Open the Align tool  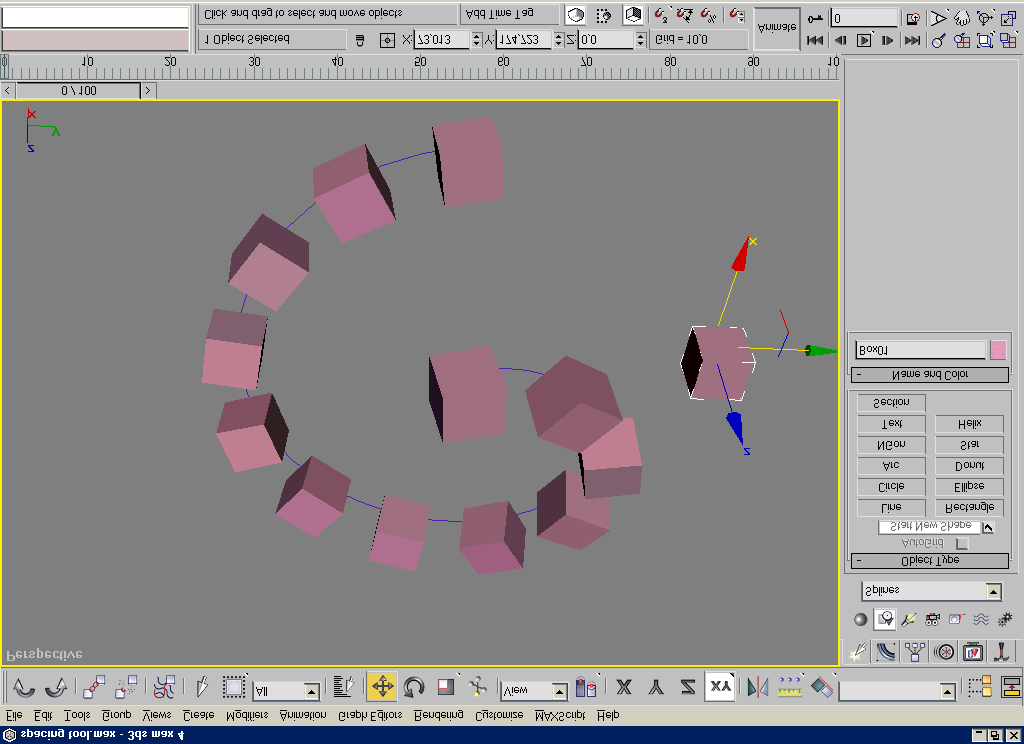[822, 687]
